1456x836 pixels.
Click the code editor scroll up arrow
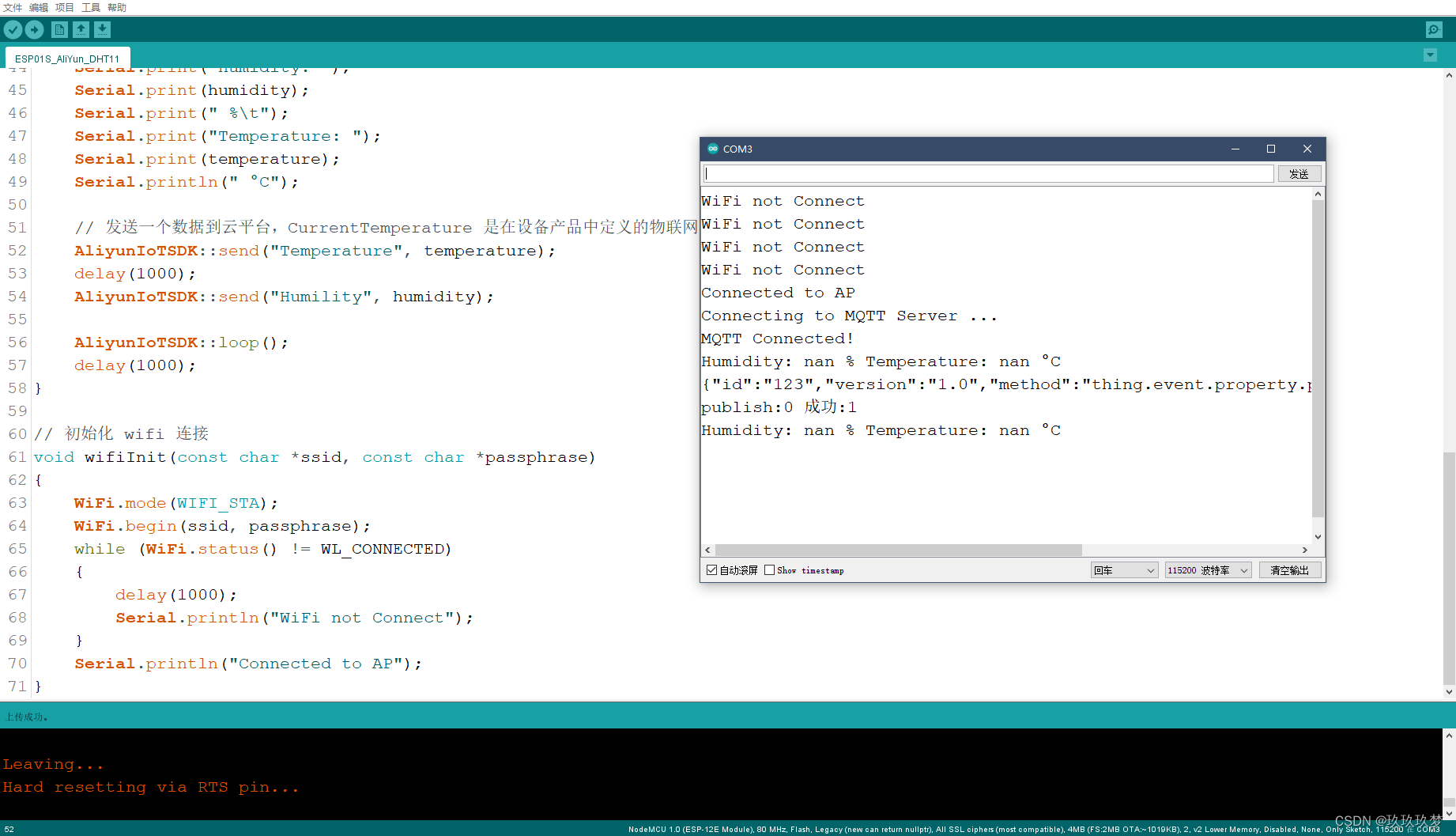click(1449, 75)
